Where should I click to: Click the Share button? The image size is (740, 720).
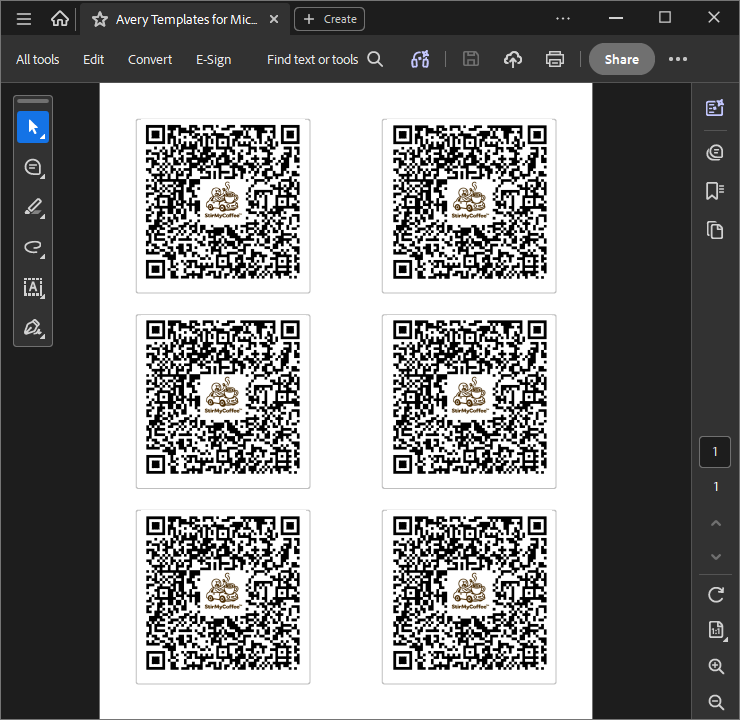(x=622, y=59)
